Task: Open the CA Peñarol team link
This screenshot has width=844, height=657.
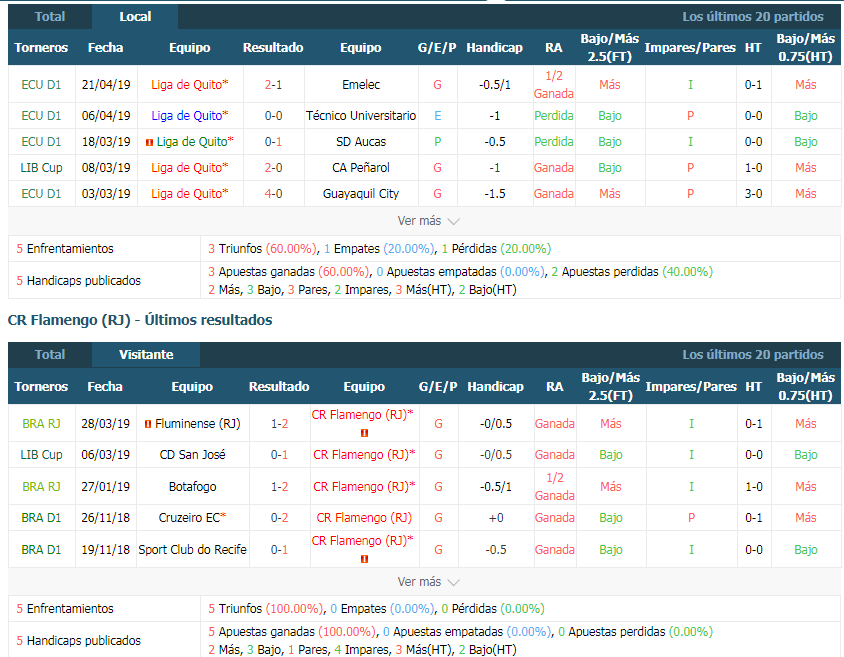Action: (x=361, y=167)
